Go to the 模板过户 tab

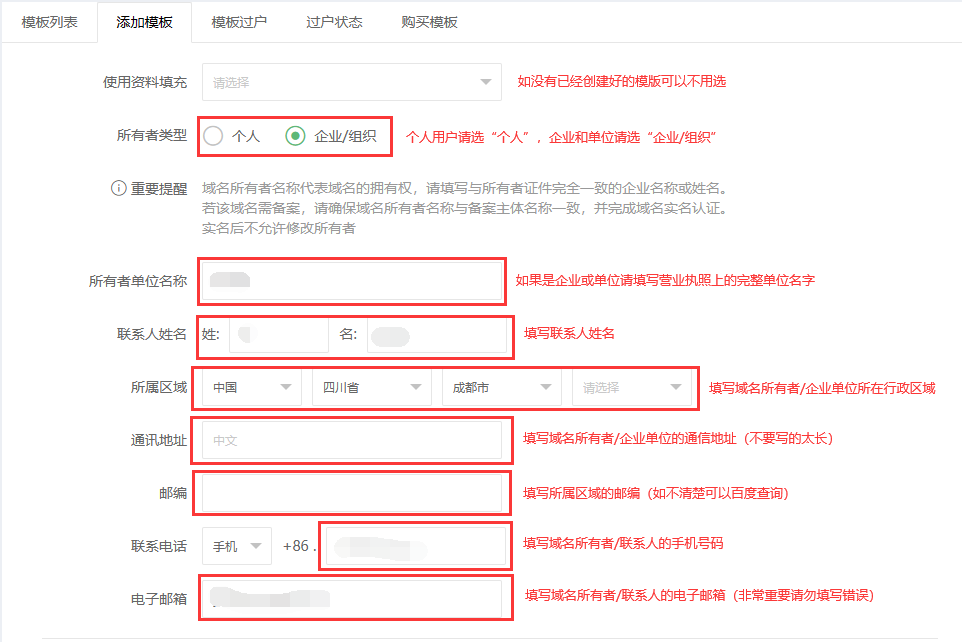tap(239, 22)
